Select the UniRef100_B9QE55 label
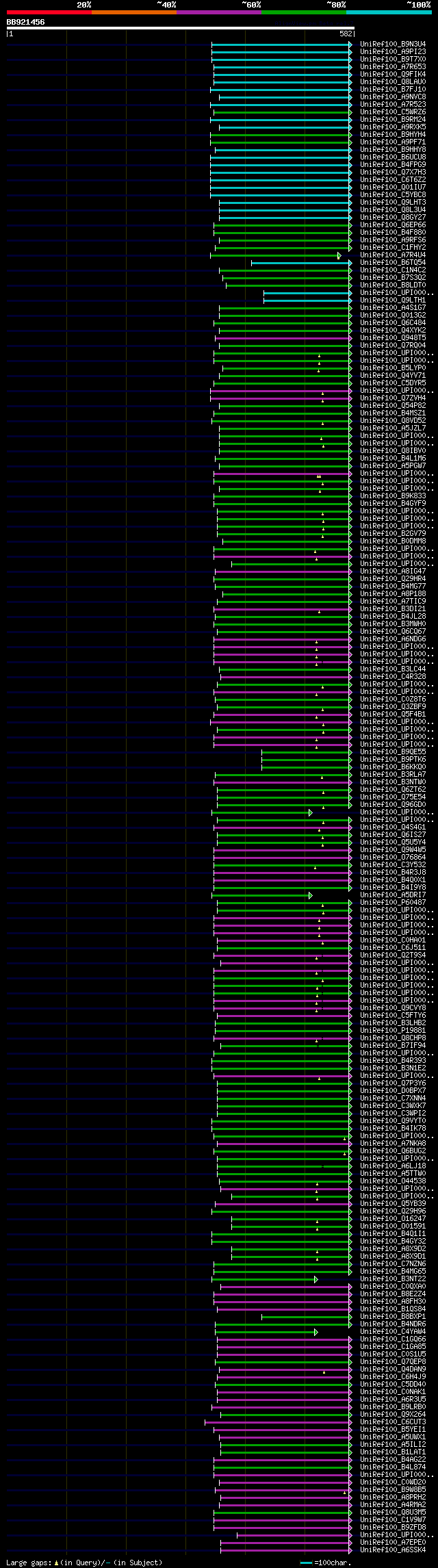Image resolution: width=438 pixels, height=1568 pixels. [x=393, y=752]
